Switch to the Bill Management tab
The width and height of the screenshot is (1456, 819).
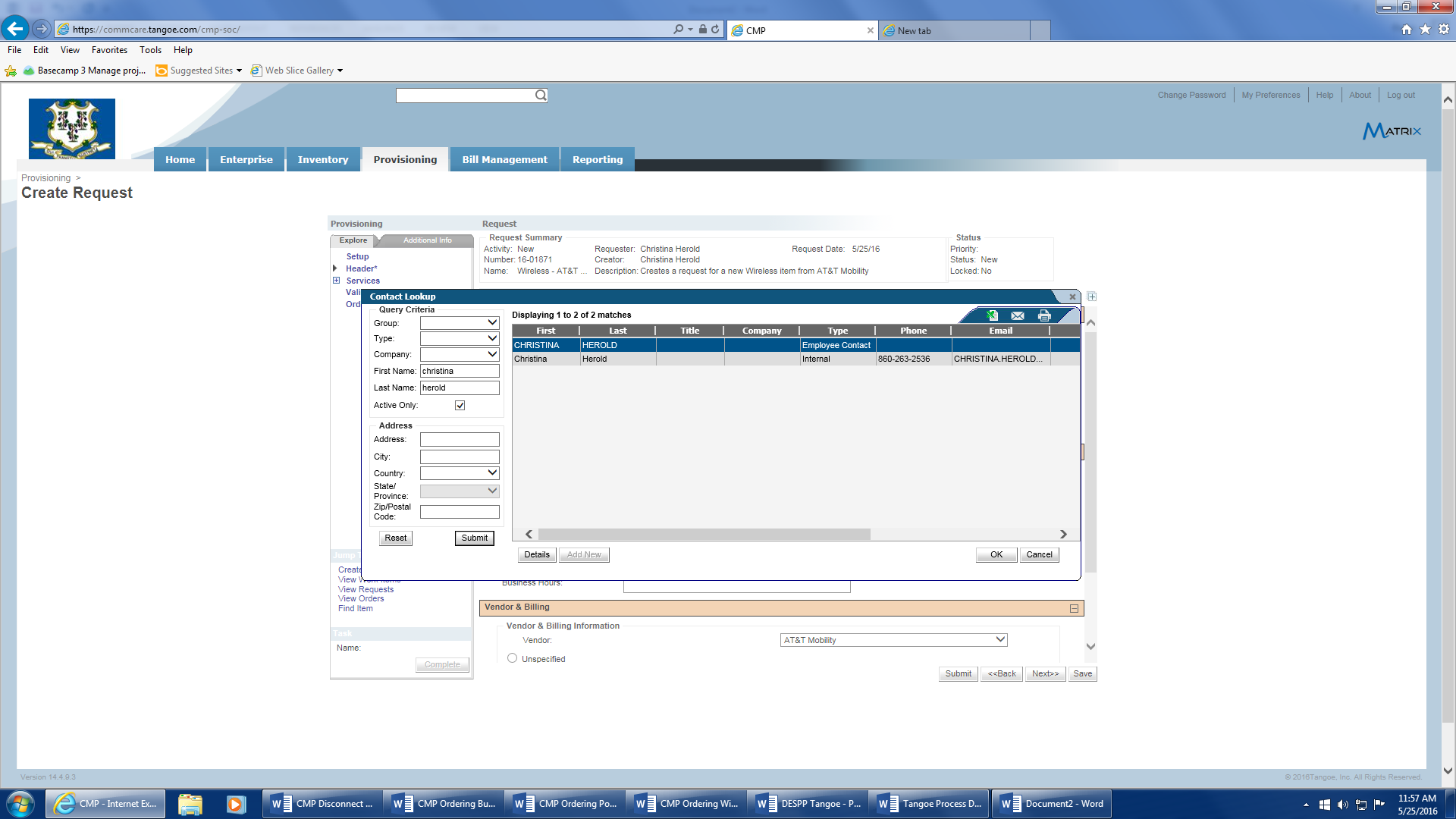(x=504, y=159)
